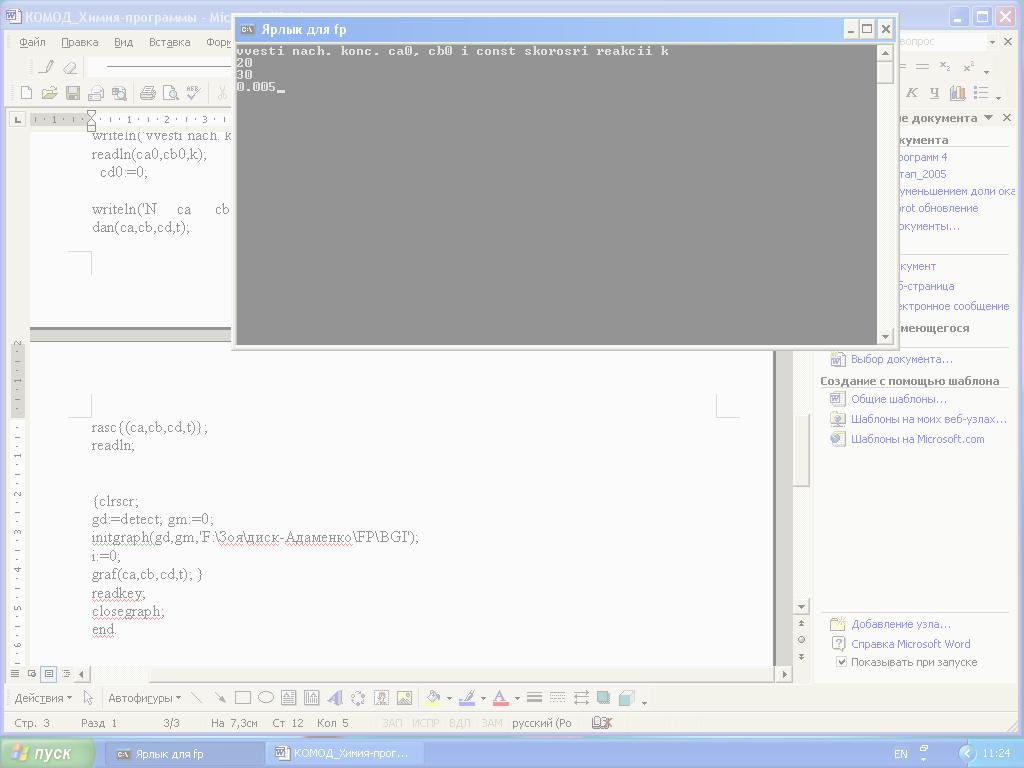Image resolution: width=1024 pixels, height=768 pixels.
Task: Open the Вставка menu
Action: click(x=169, y=42)
